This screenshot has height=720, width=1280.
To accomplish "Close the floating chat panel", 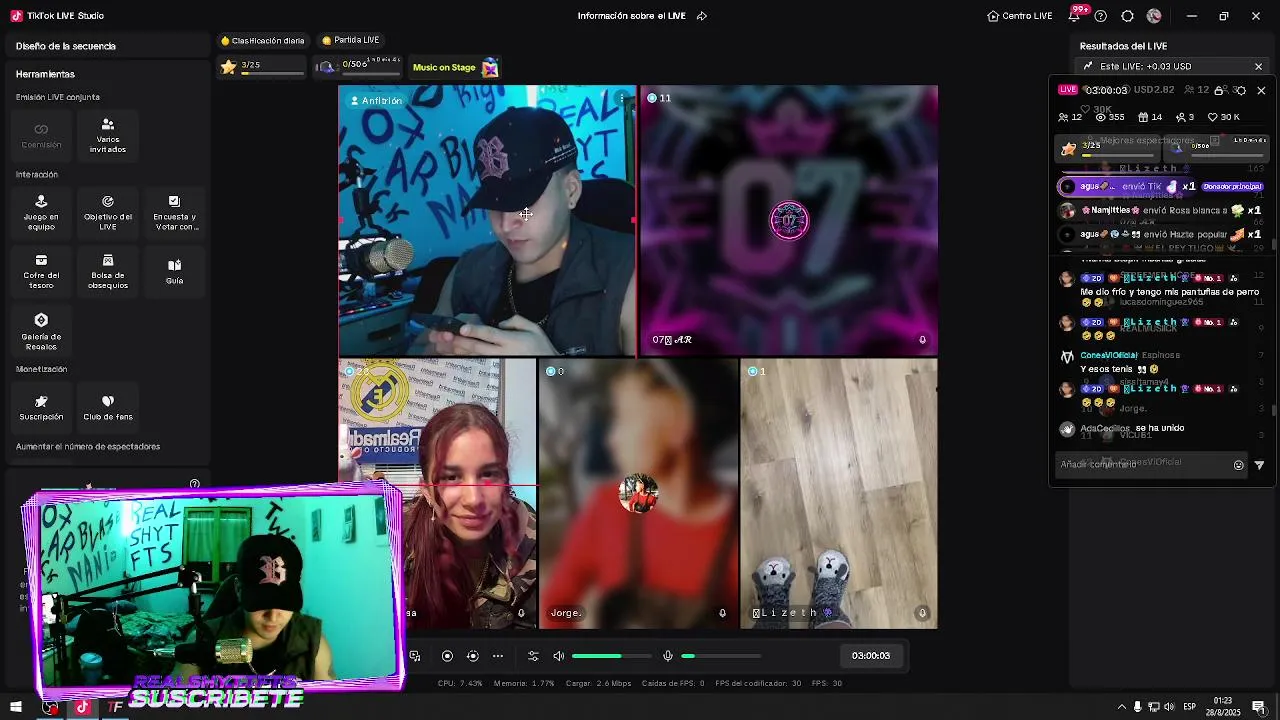I will pyautogui.click(x=1261, y=90).
